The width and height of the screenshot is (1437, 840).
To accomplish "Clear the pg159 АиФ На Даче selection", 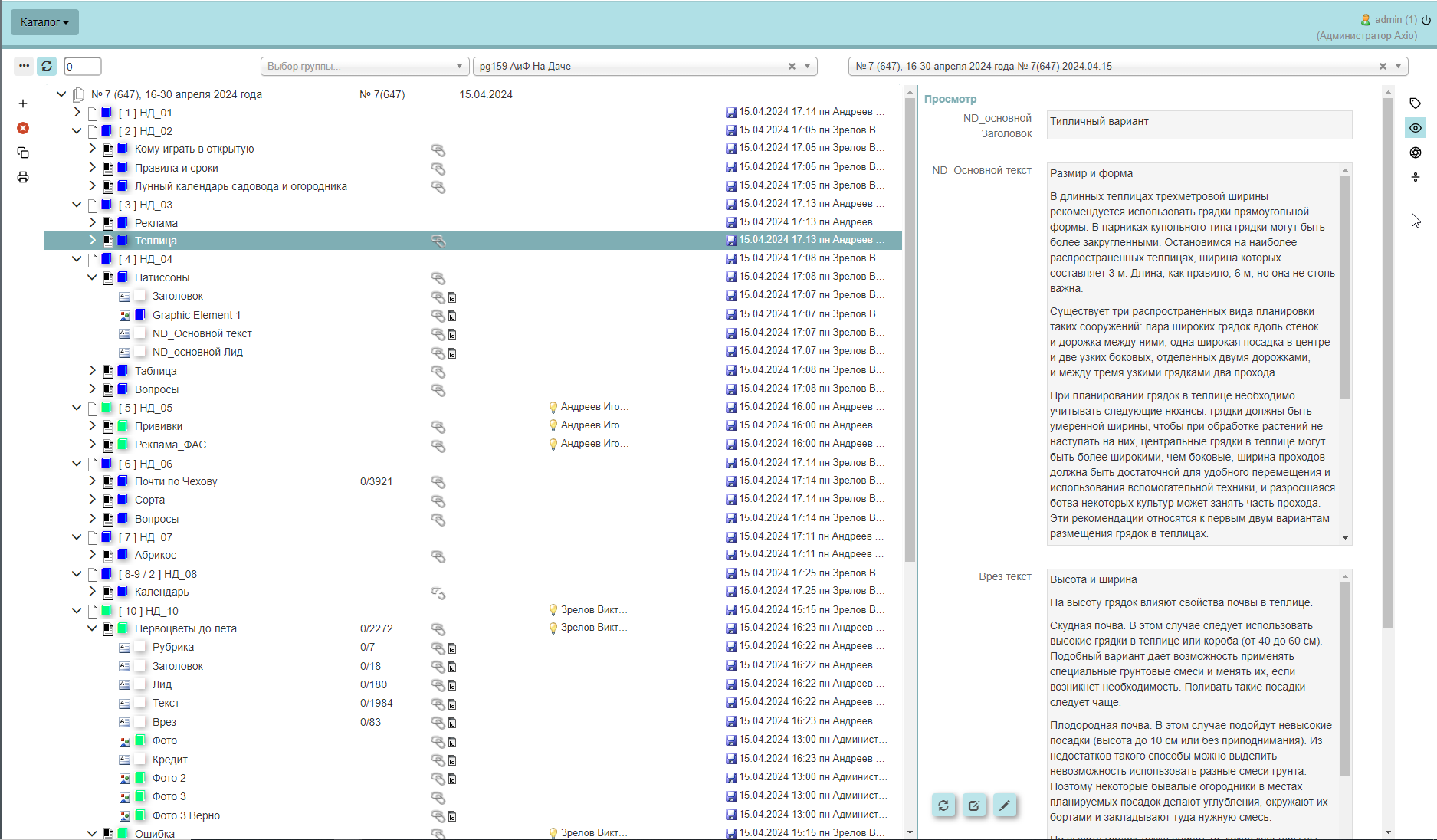I will (792, 67).
